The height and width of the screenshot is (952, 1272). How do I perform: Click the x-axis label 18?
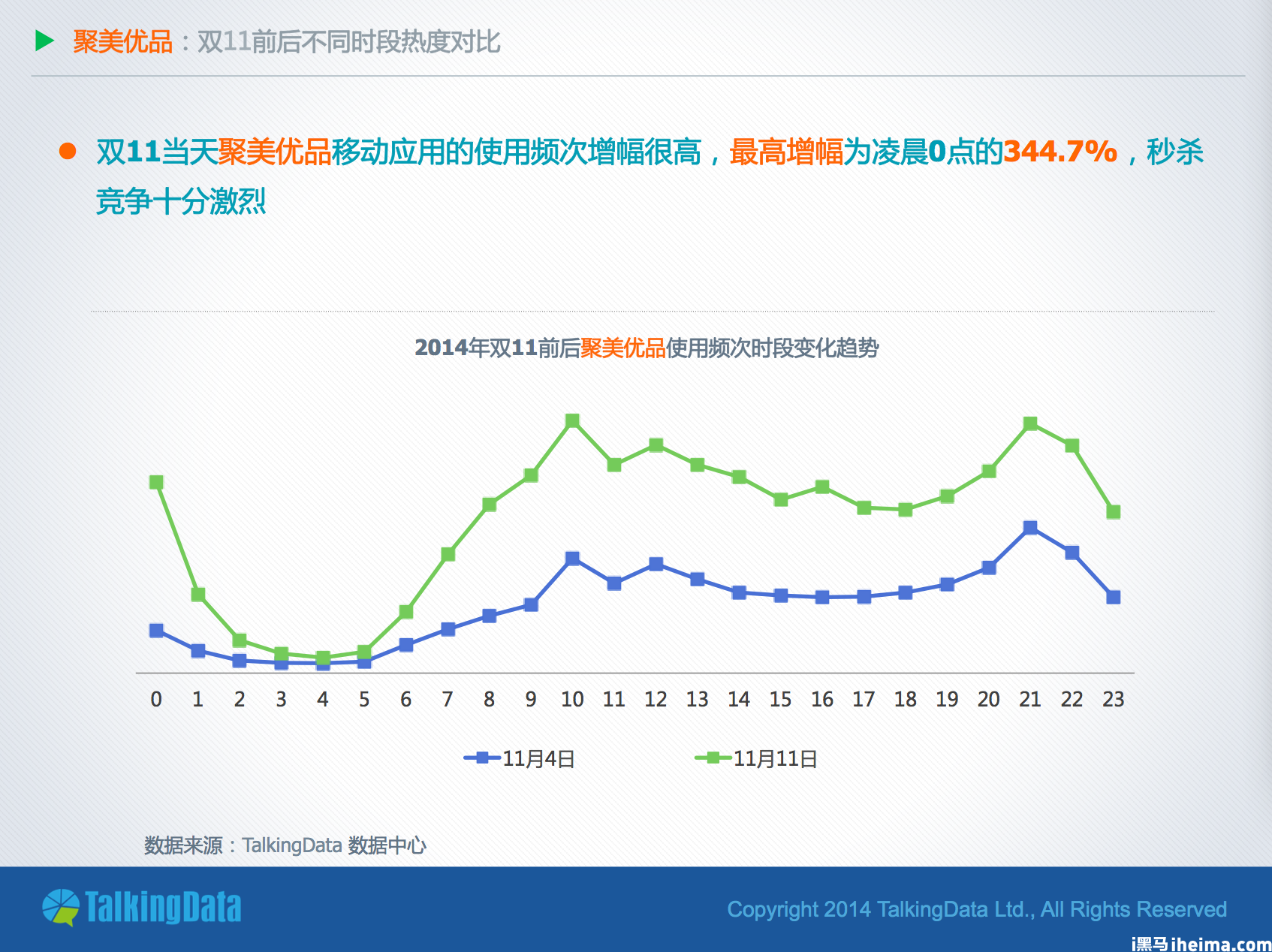[906, 700]
